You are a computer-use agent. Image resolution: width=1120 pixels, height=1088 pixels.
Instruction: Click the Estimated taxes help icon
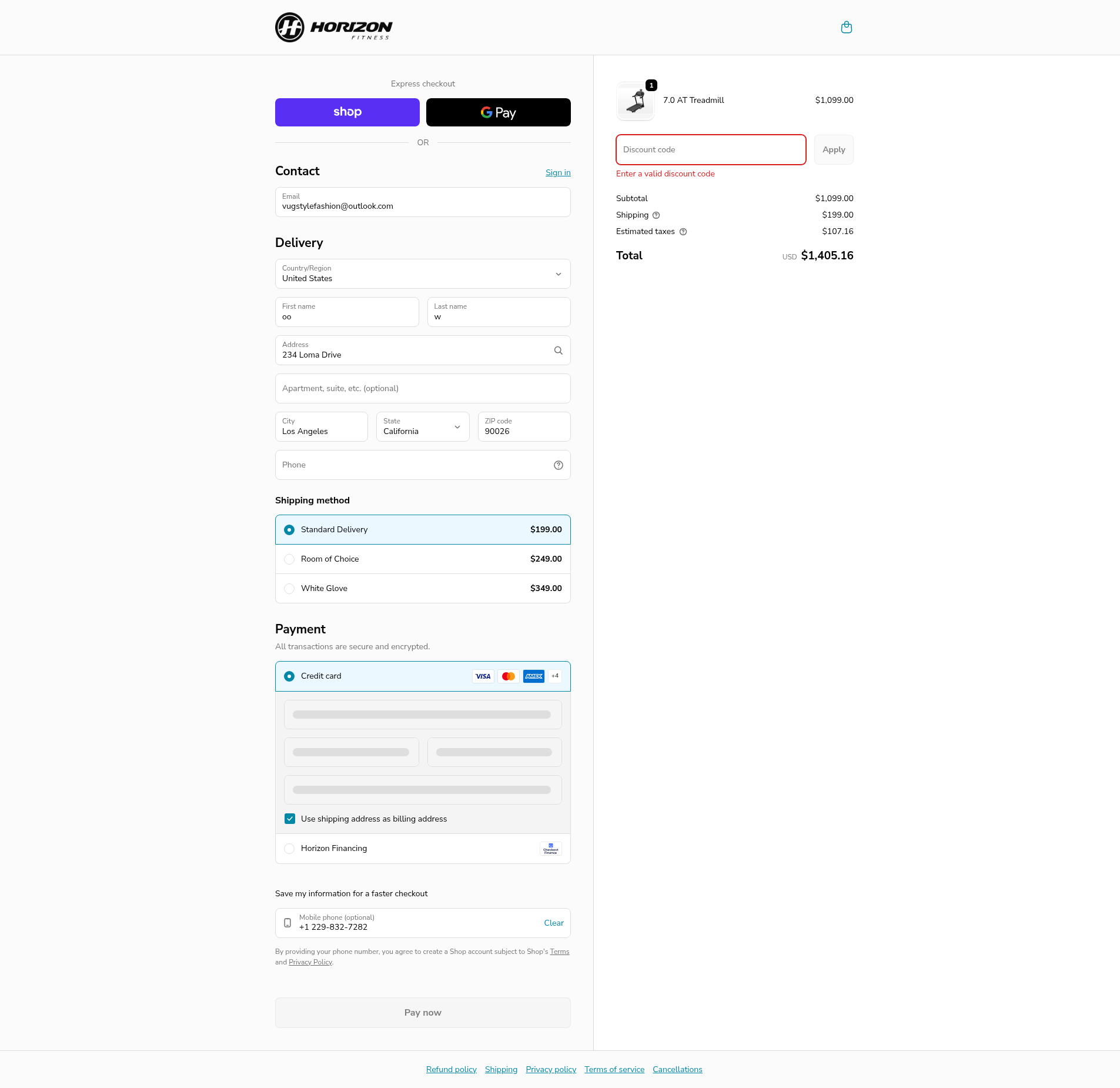683,232
